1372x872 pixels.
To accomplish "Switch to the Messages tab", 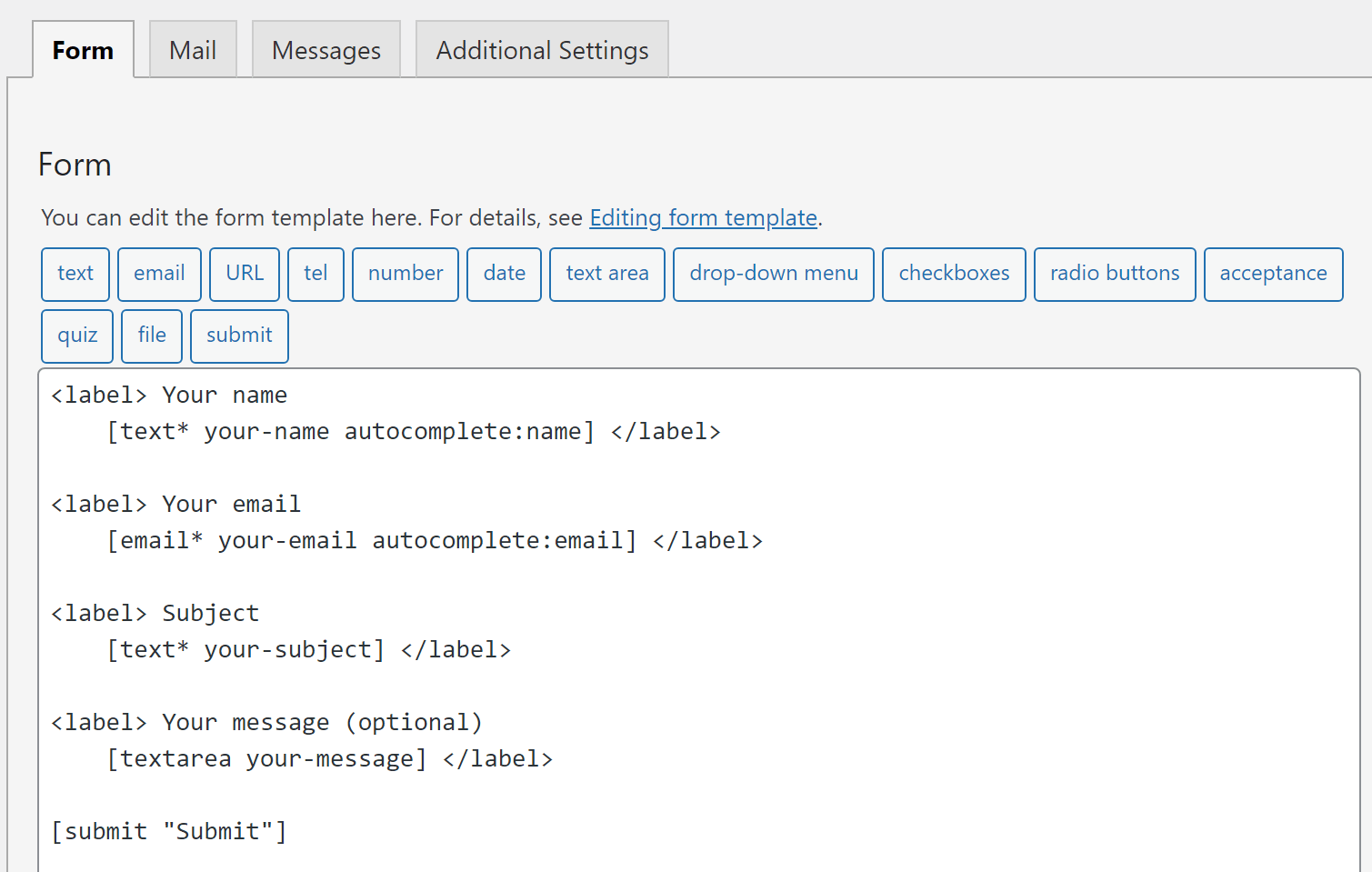I will click(325, 50).
